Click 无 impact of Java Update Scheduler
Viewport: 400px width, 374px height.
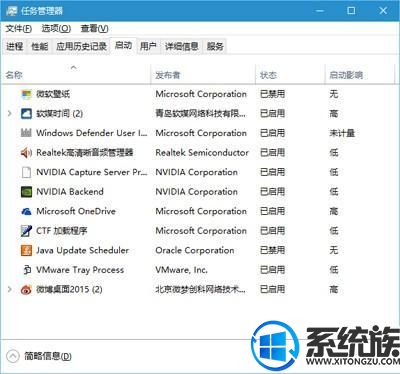pyautogui.click(x=334, y=250)
